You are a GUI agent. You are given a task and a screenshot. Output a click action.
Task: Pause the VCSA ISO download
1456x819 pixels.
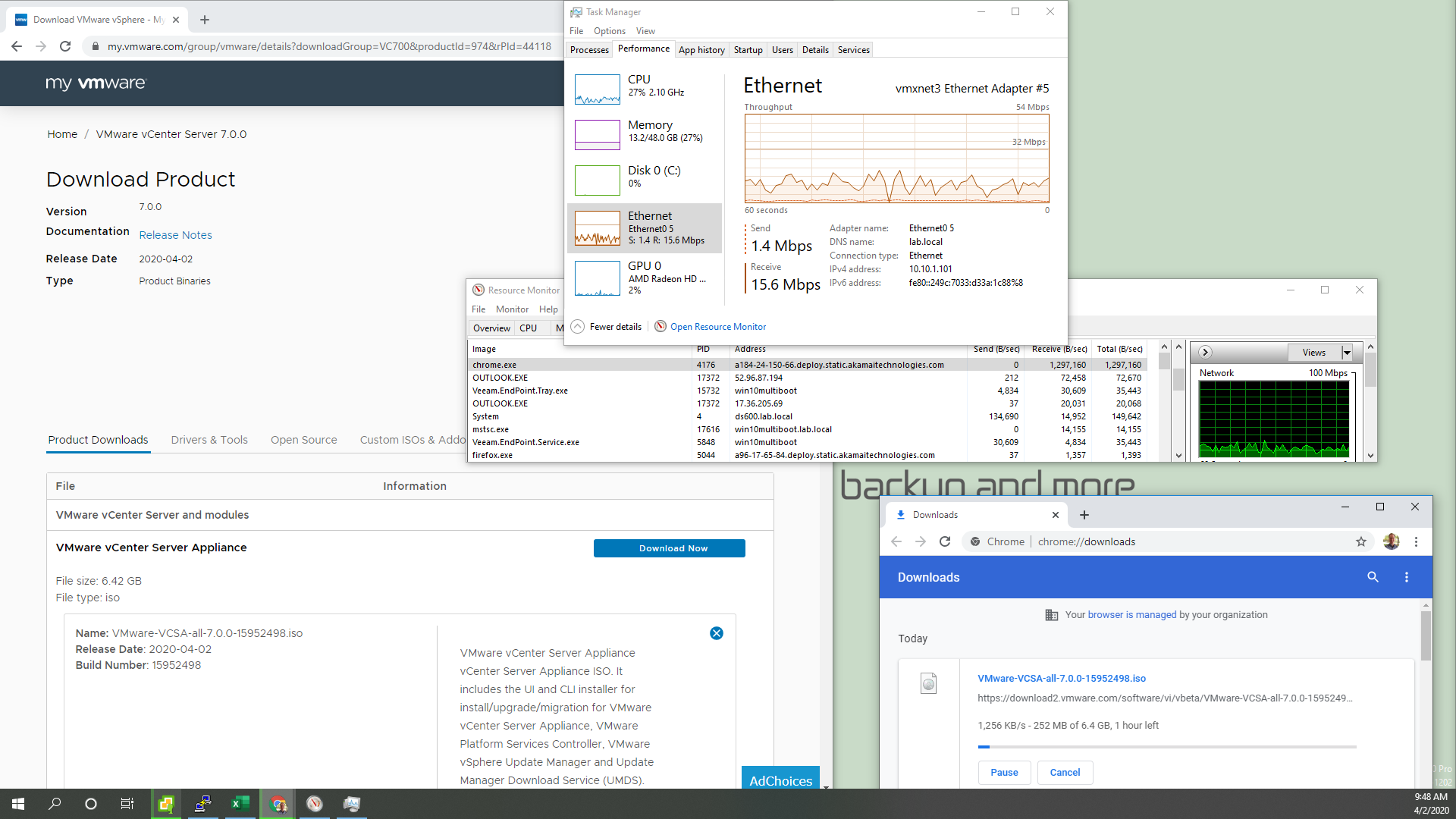1004,772
